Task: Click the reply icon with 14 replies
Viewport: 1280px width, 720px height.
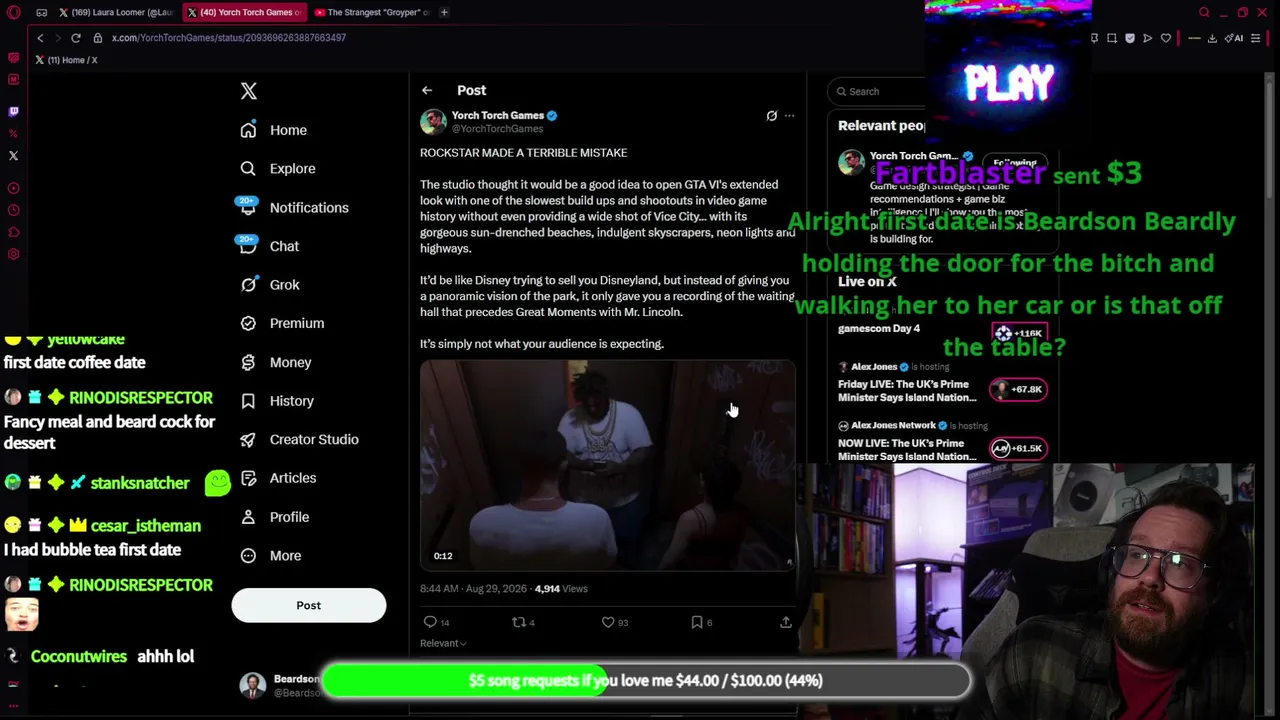Action: 431,622
